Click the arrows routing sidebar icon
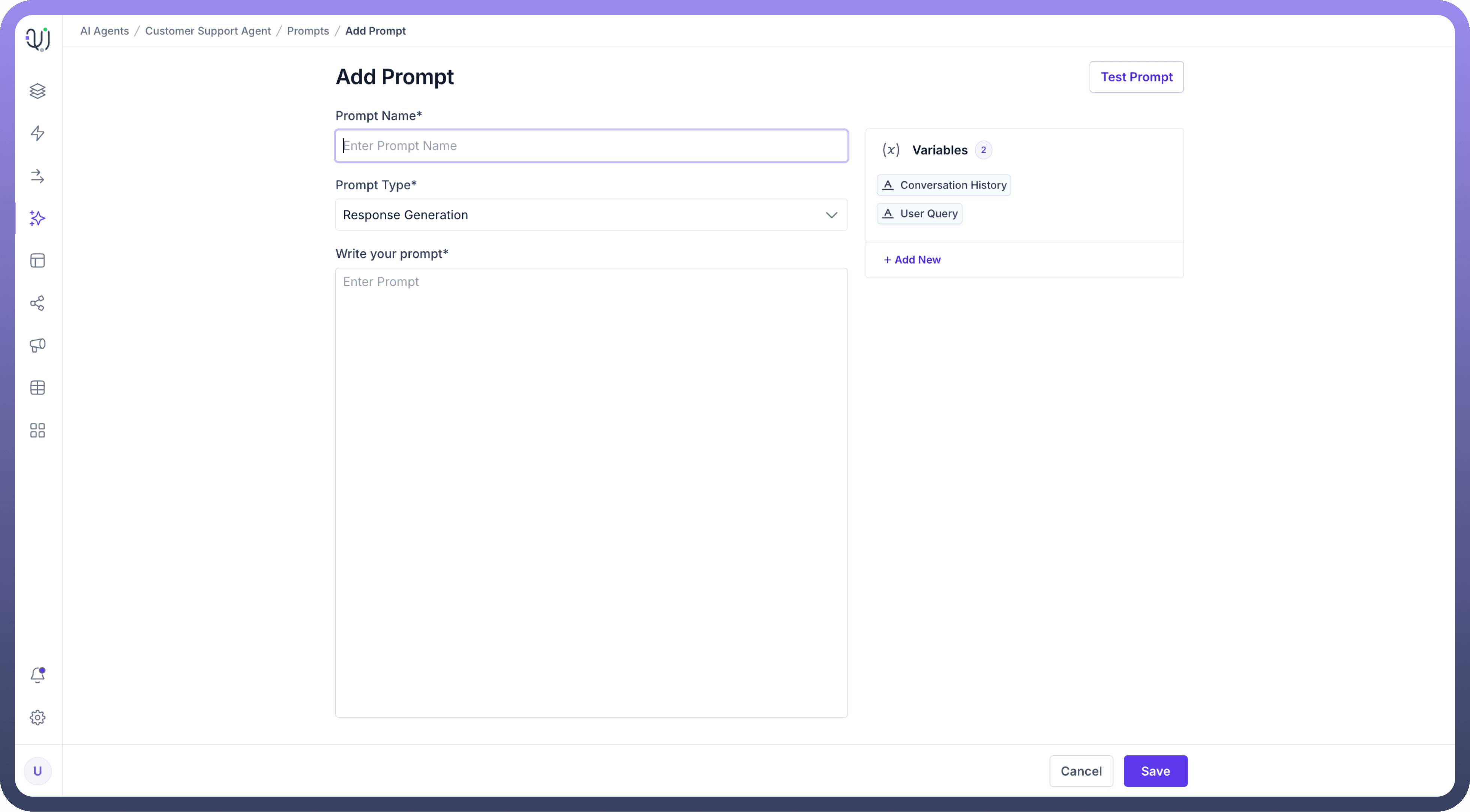This screenshot has height=812, width=1470. click(x=37, y=176)
